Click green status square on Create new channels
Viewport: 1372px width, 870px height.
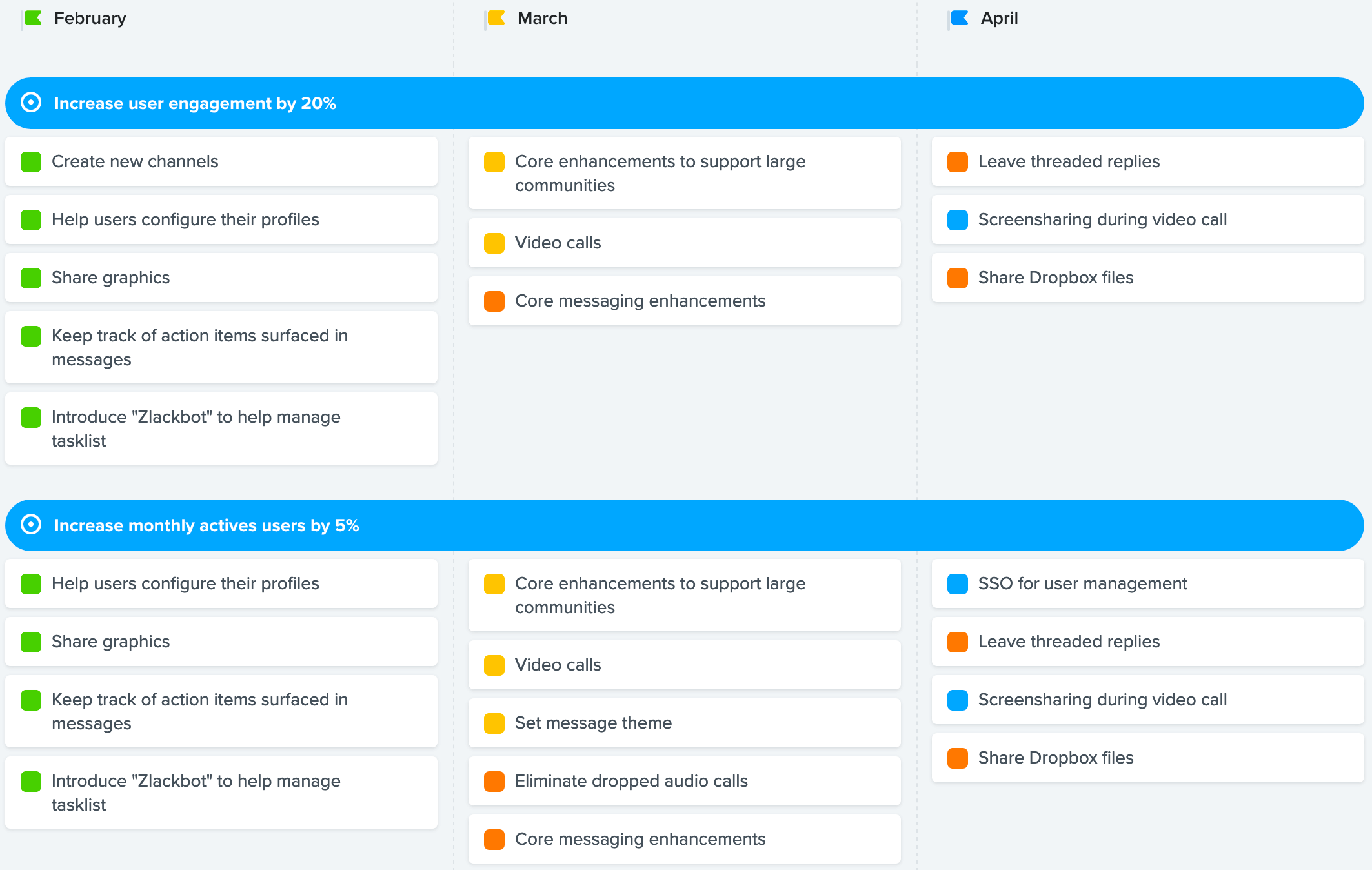[31, 162]
